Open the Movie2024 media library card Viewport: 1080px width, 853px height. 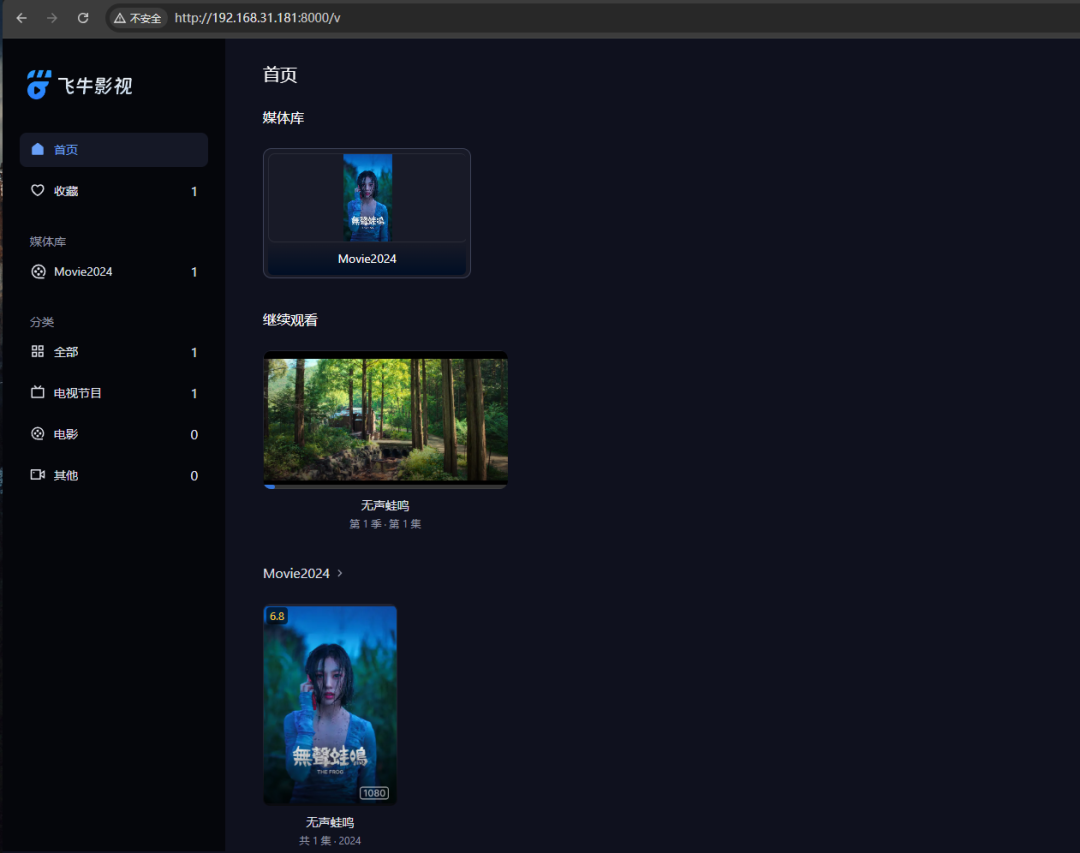pos(366,213)
